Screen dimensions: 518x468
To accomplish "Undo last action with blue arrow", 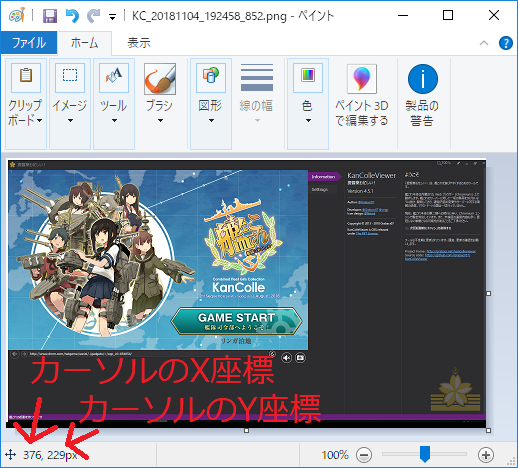I will (72, 16).
